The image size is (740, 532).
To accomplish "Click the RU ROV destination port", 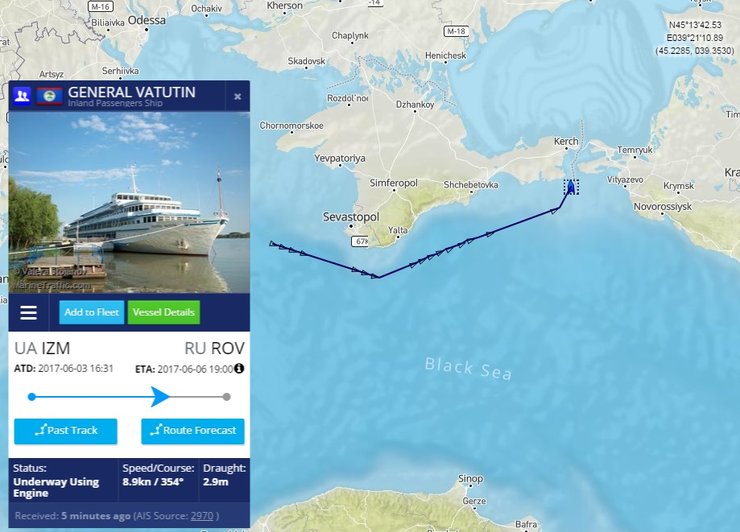I will coord(215,348).
